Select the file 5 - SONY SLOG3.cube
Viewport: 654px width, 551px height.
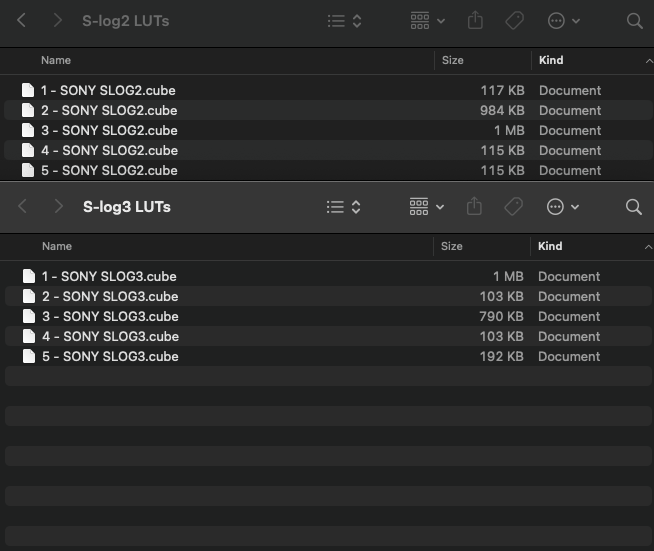pyautogui.click(x=109, y=356)
